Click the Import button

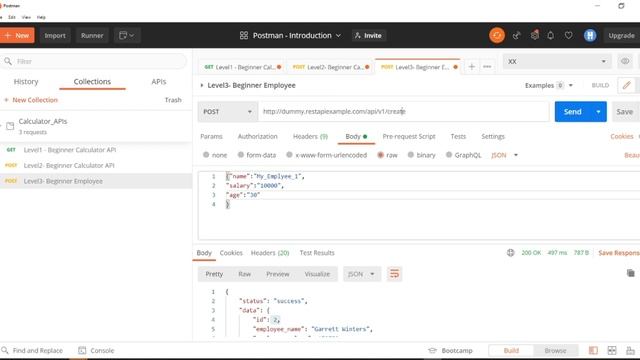55,36
